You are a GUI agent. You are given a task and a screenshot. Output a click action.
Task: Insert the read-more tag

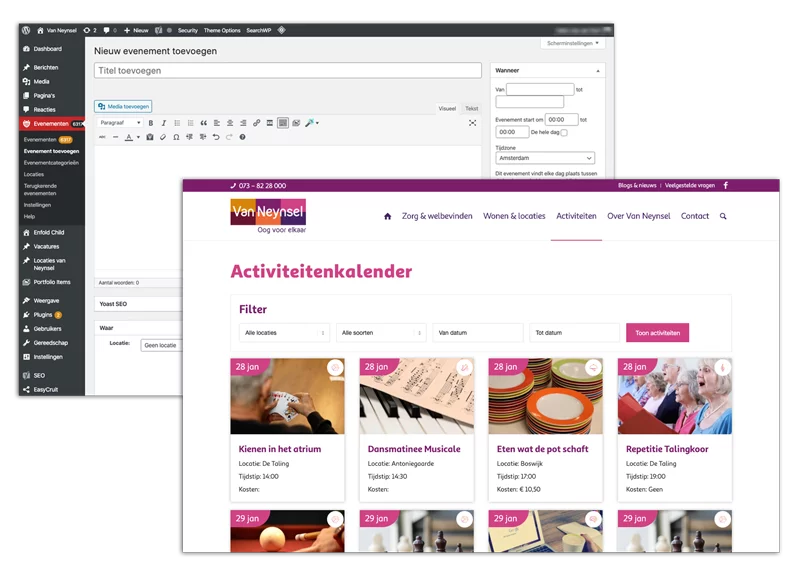(x=270, y=123)
